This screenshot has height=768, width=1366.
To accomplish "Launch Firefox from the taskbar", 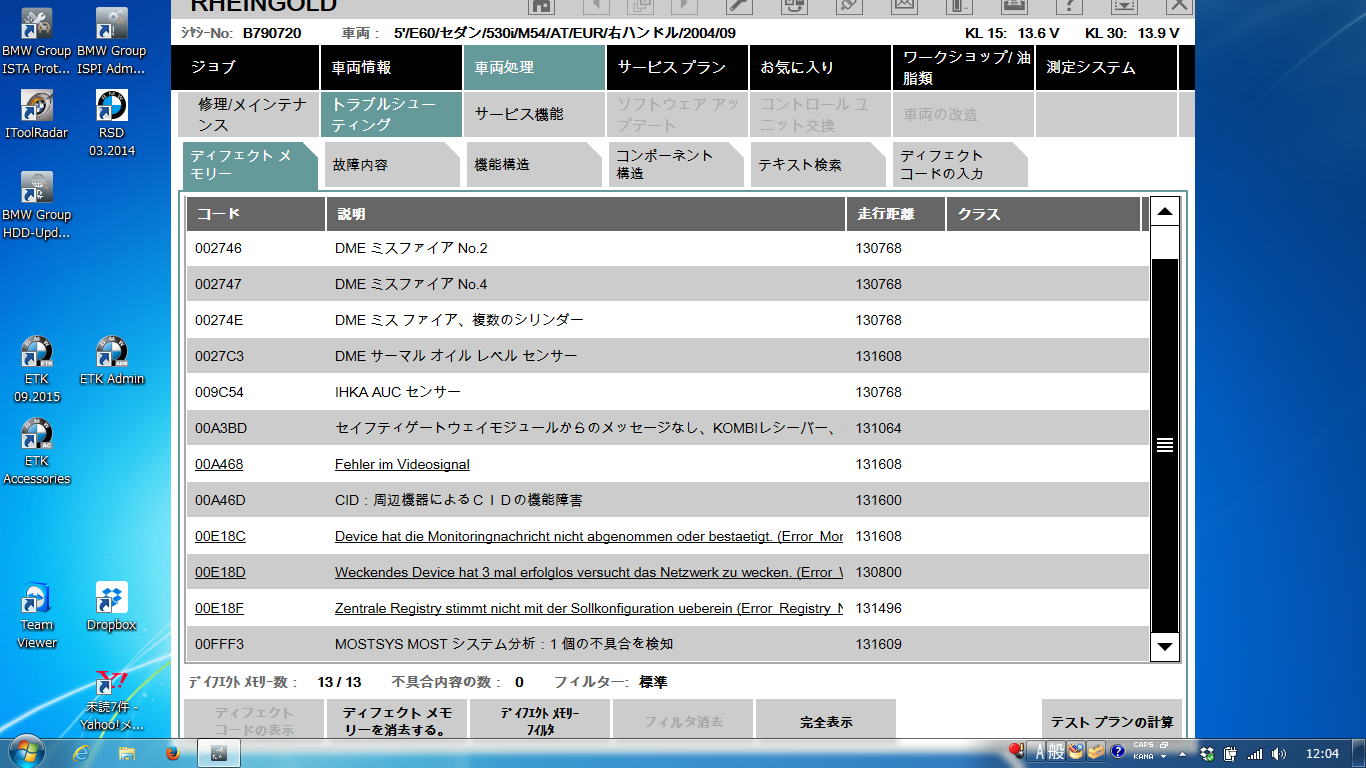I will 172,753.
